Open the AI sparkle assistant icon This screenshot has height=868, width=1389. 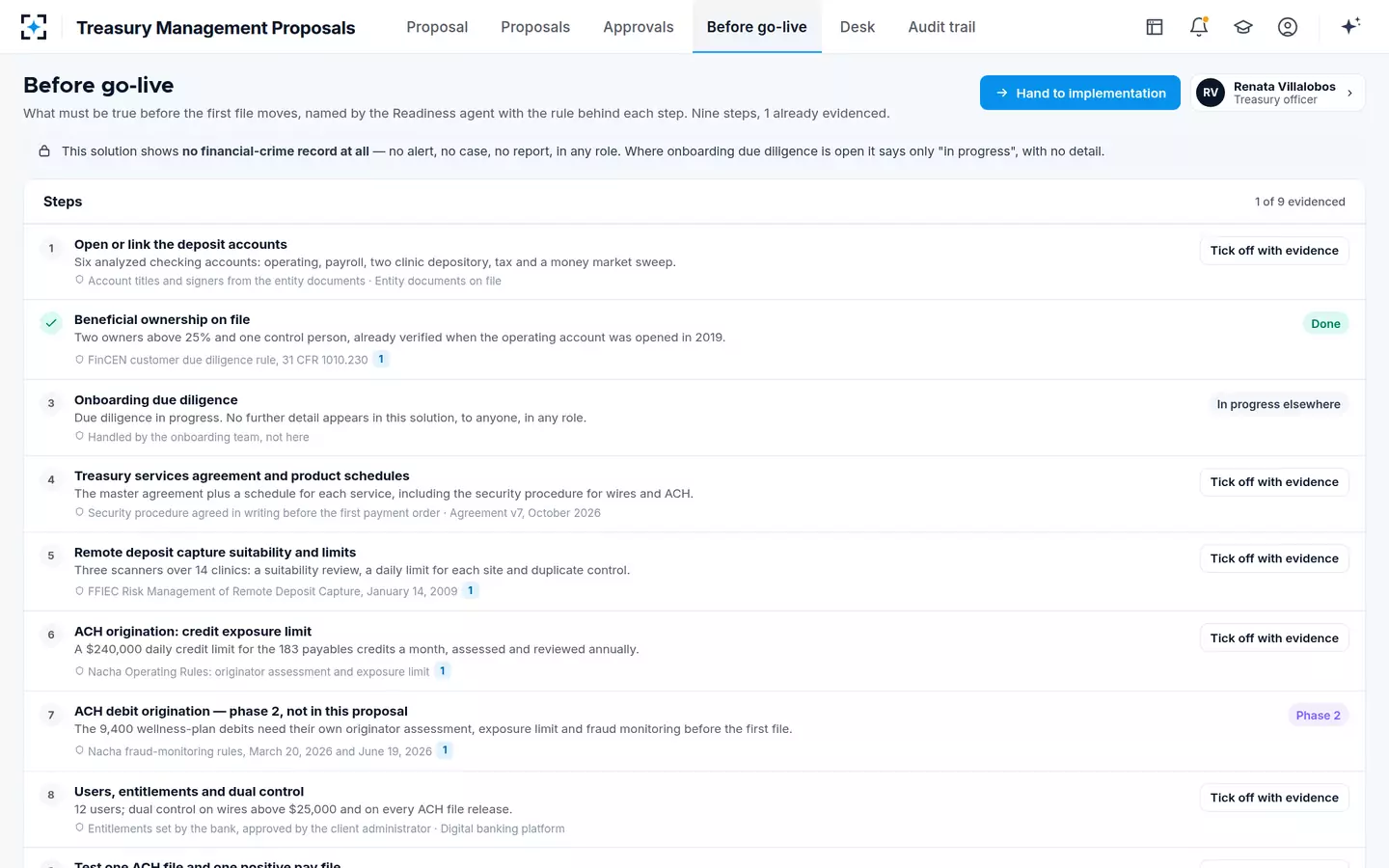(x=1350, y=26)
